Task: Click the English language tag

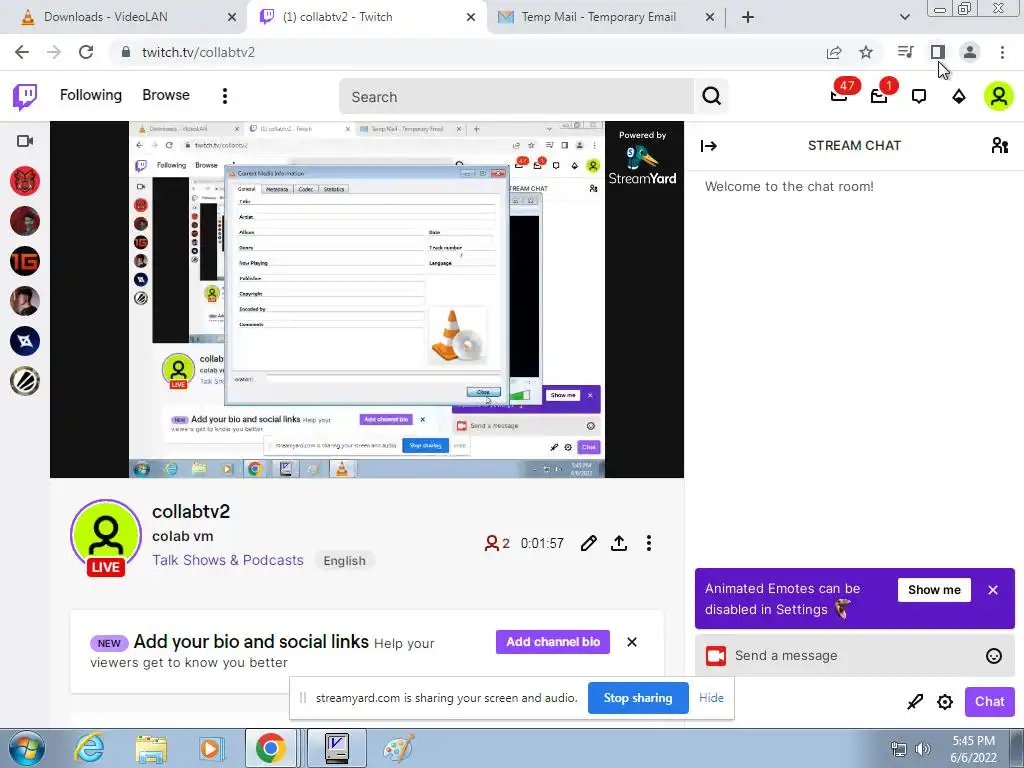Action: 345,561
